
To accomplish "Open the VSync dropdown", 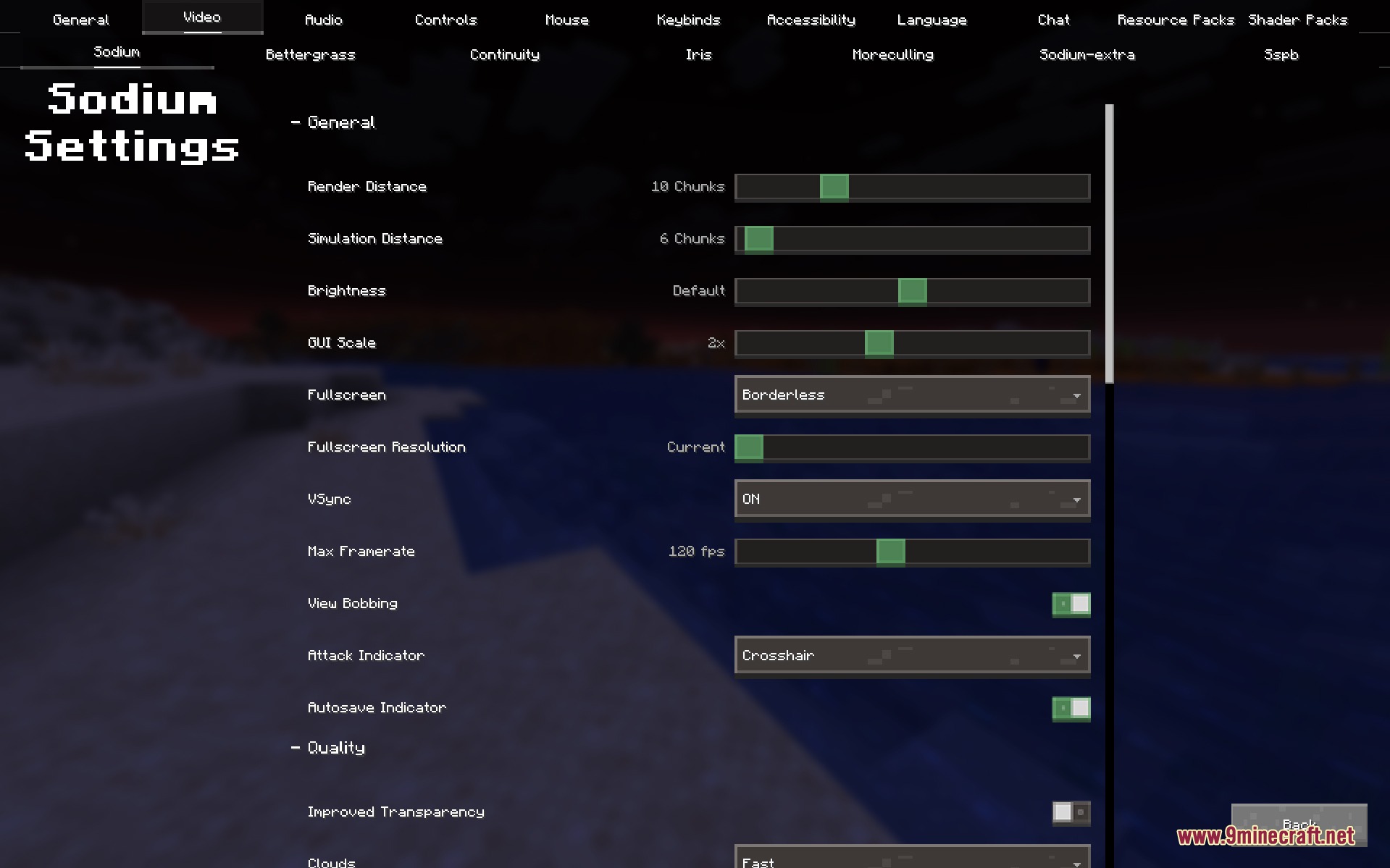I will [913, 499].
